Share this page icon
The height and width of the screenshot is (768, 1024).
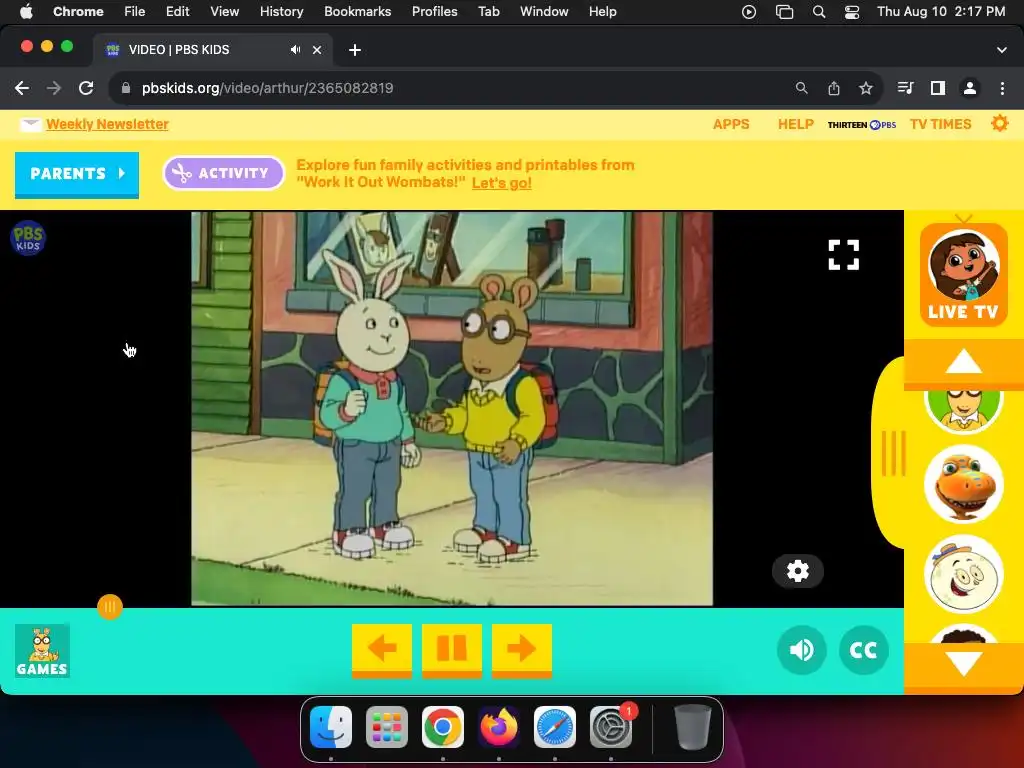point(833,88)
